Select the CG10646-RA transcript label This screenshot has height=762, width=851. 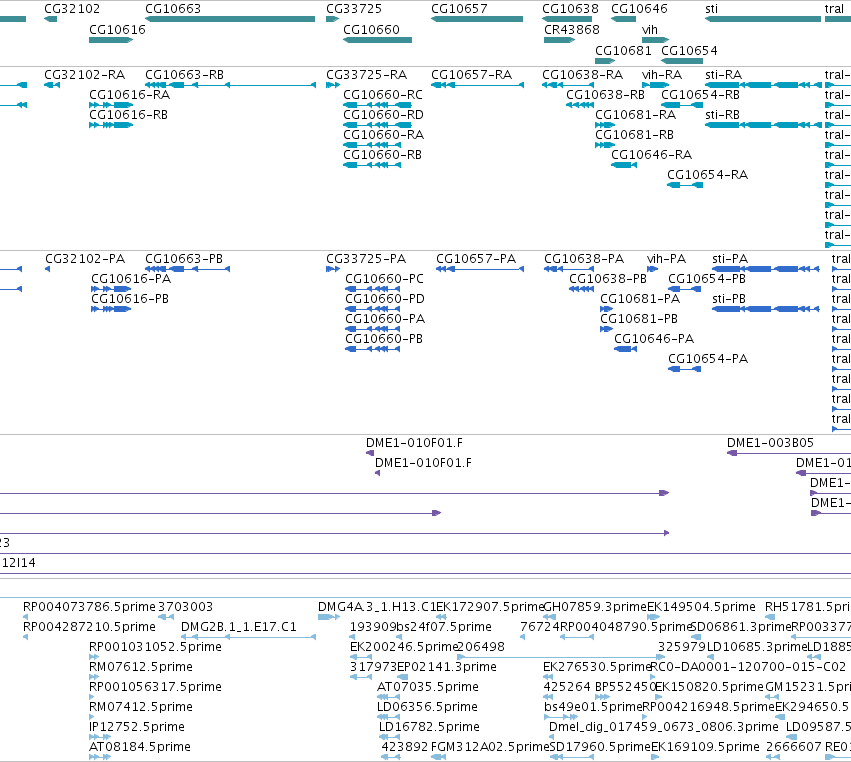click(652, 155)
